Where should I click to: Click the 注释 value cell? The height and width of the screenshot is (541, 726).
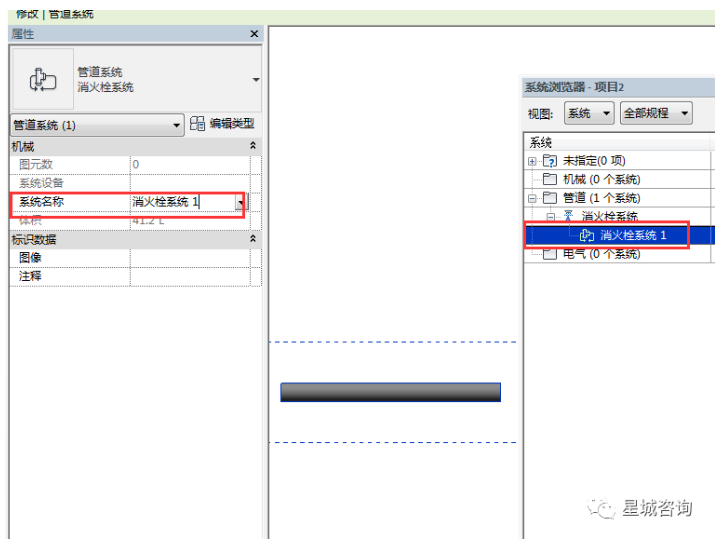click(x=190, y=277)
